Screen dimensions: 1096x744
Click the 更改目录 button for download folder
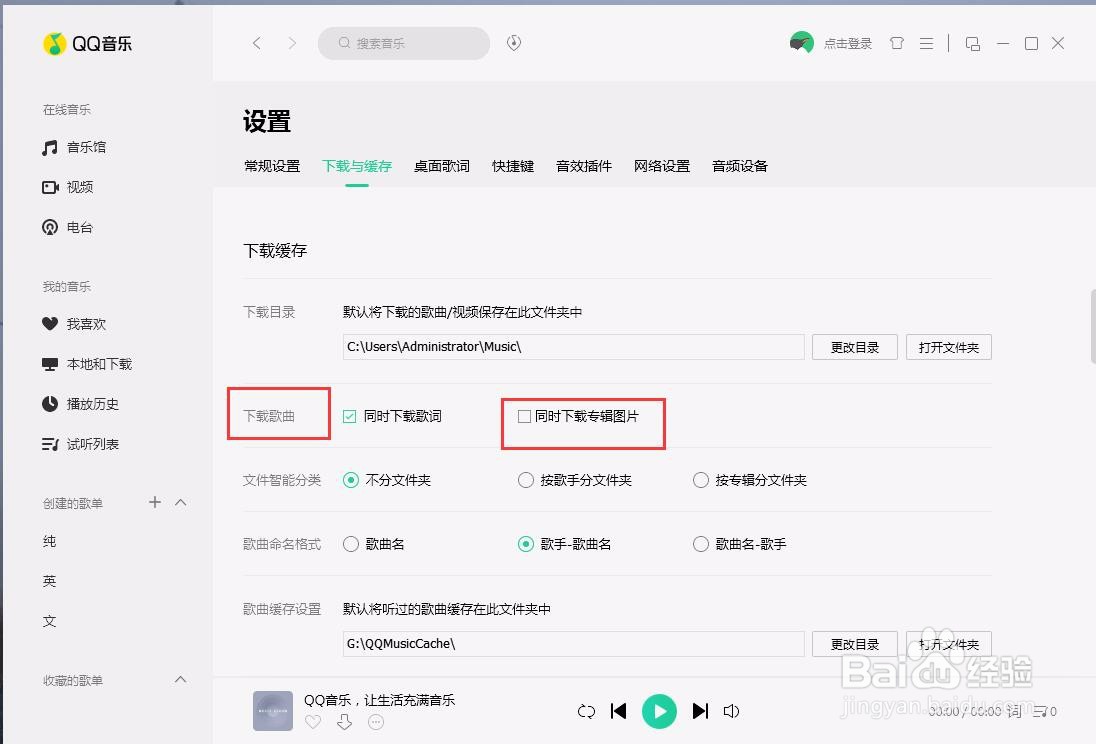854,347
